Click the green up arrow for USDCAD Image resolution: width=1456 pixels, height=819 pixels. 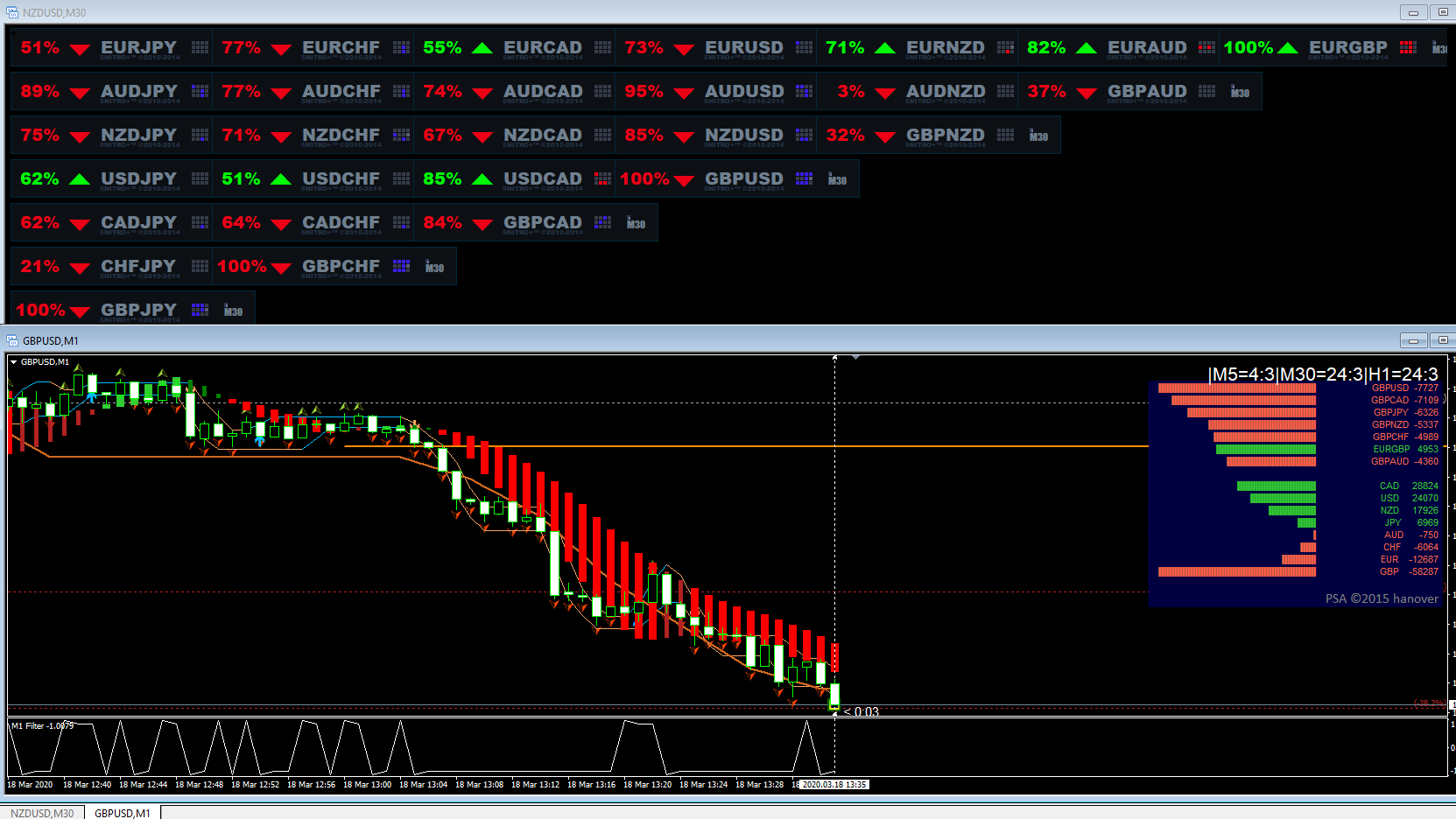click(x=482, y=178)
